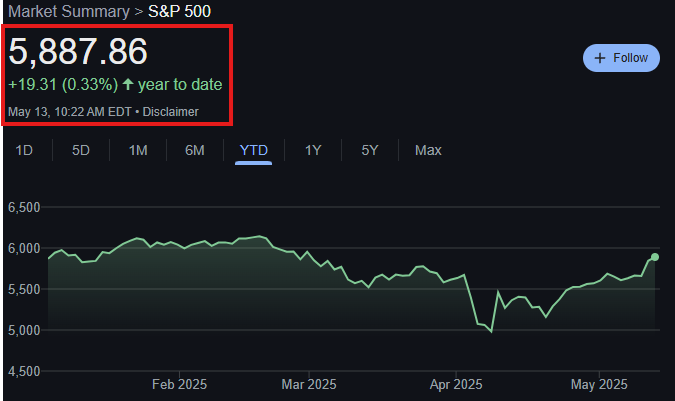Show the 5Y chart range

pos(370,150)
